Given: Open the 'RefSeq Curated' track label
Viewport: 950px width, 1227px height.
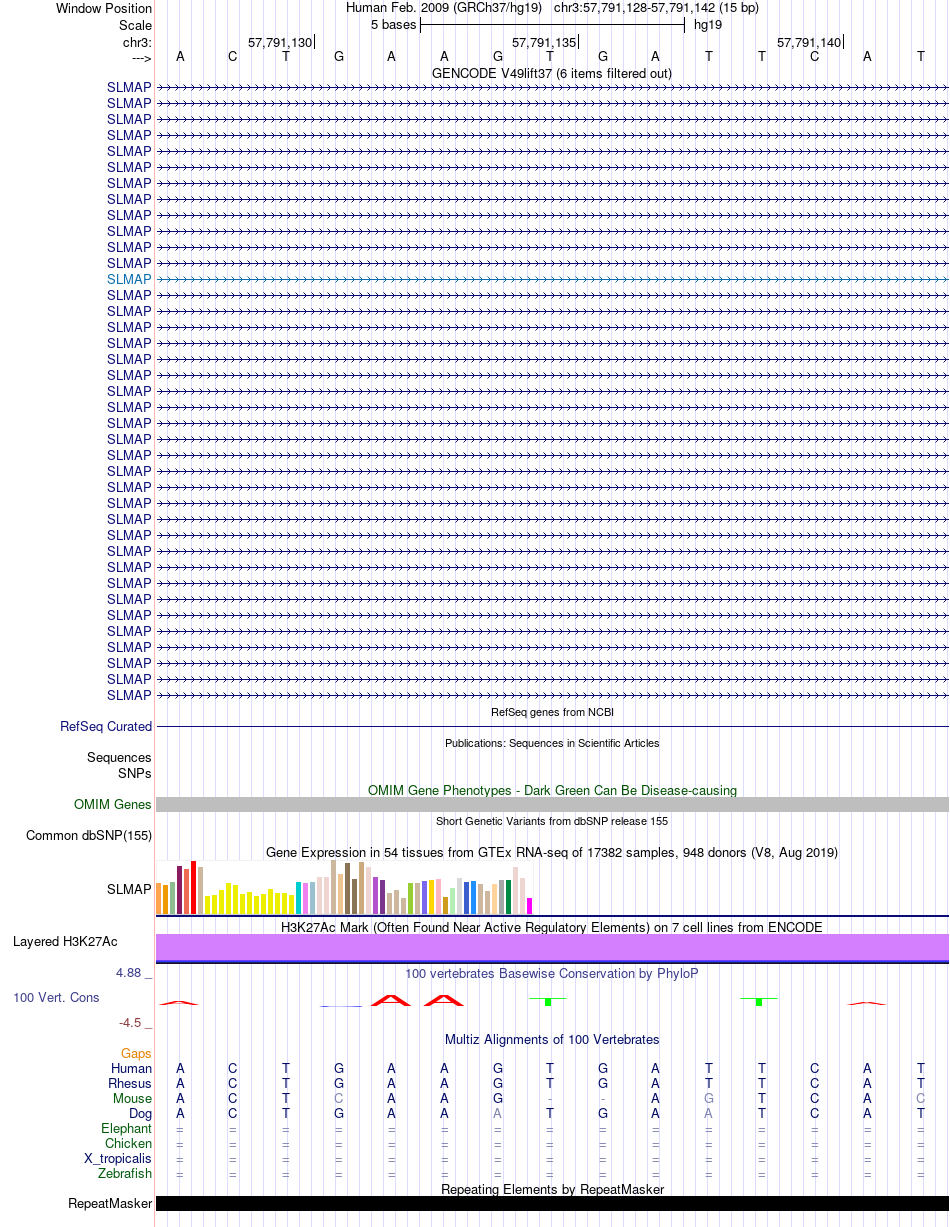Looking at the screenshot, I should (106, 727).
